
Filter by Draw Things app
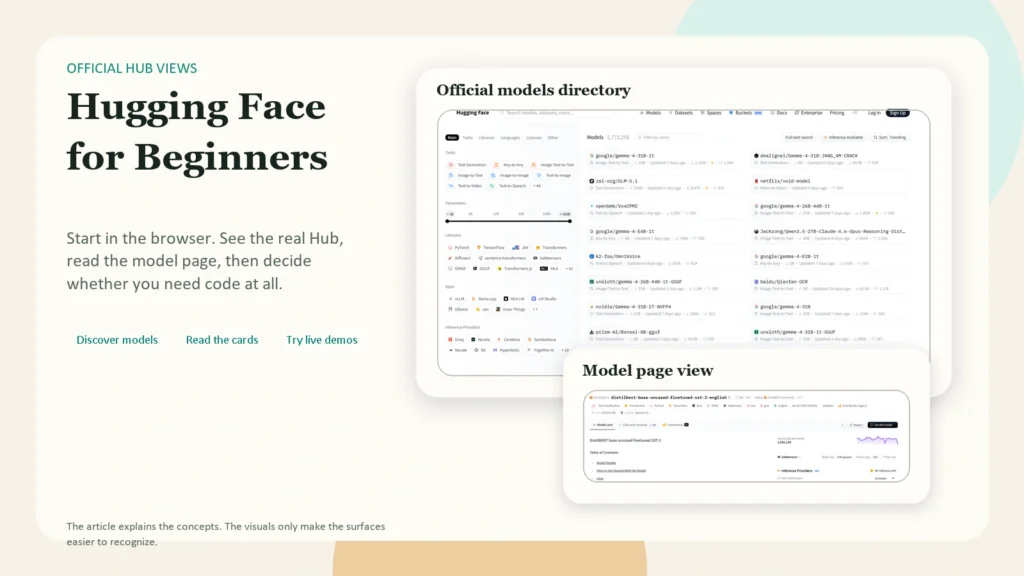[511, 309]
